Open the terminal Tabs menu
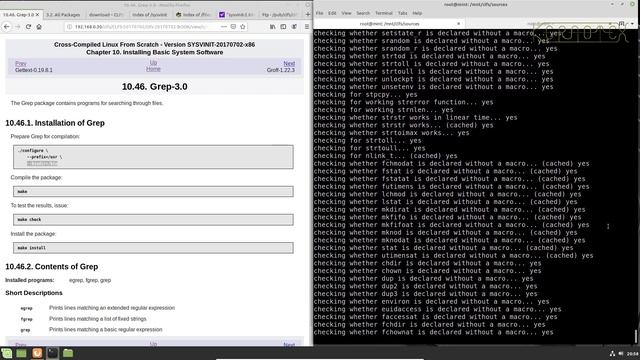The image size is (640, 360). [402, 13]
